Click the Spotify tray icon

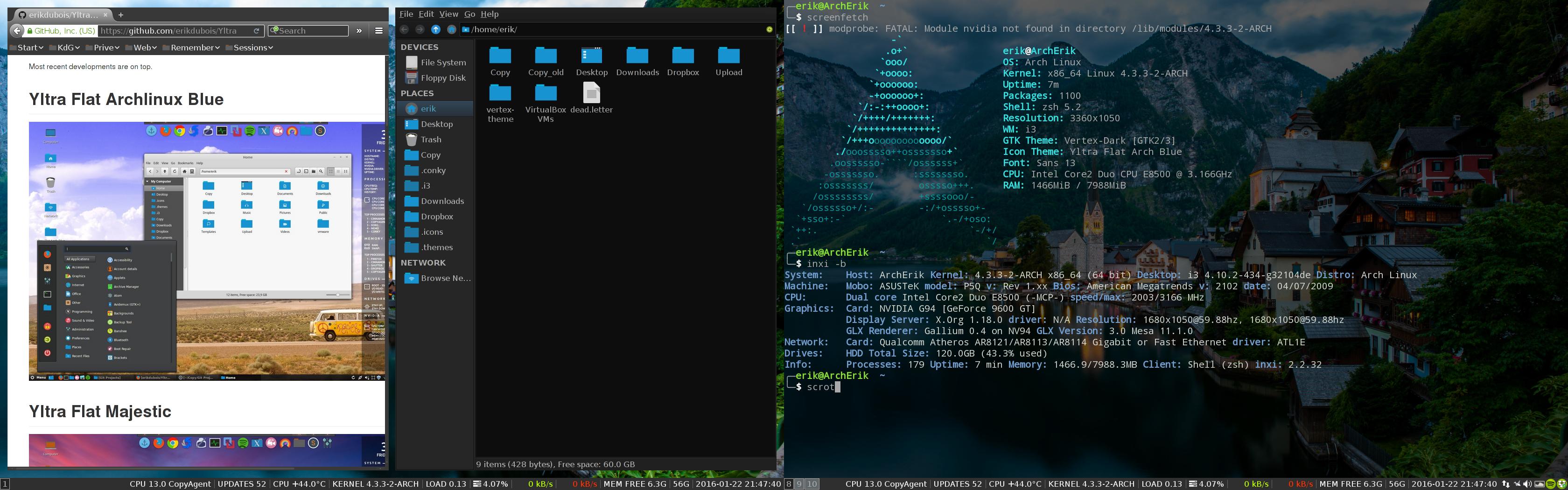click(x=1550, y=484)
